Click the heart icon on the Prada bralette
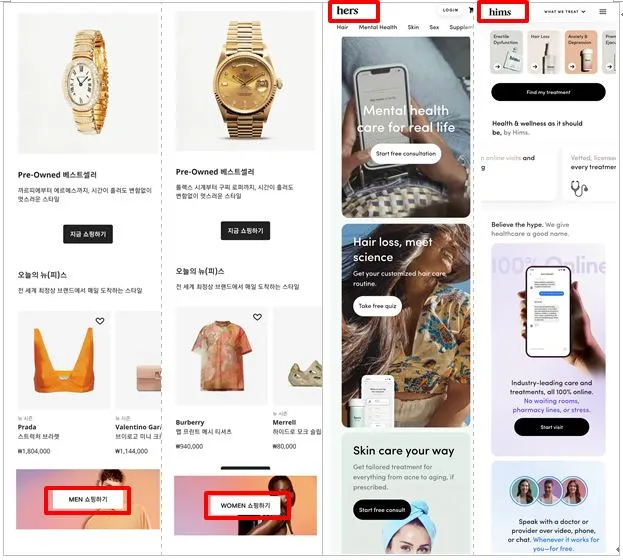This screenshot has width=623, height=560. click(100, 321)
